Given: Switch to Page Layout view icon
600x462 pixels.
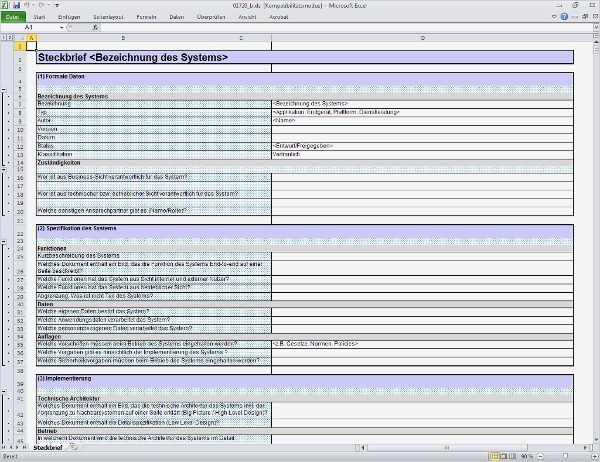Looking at the screenshot, I should tap(504, 456).
